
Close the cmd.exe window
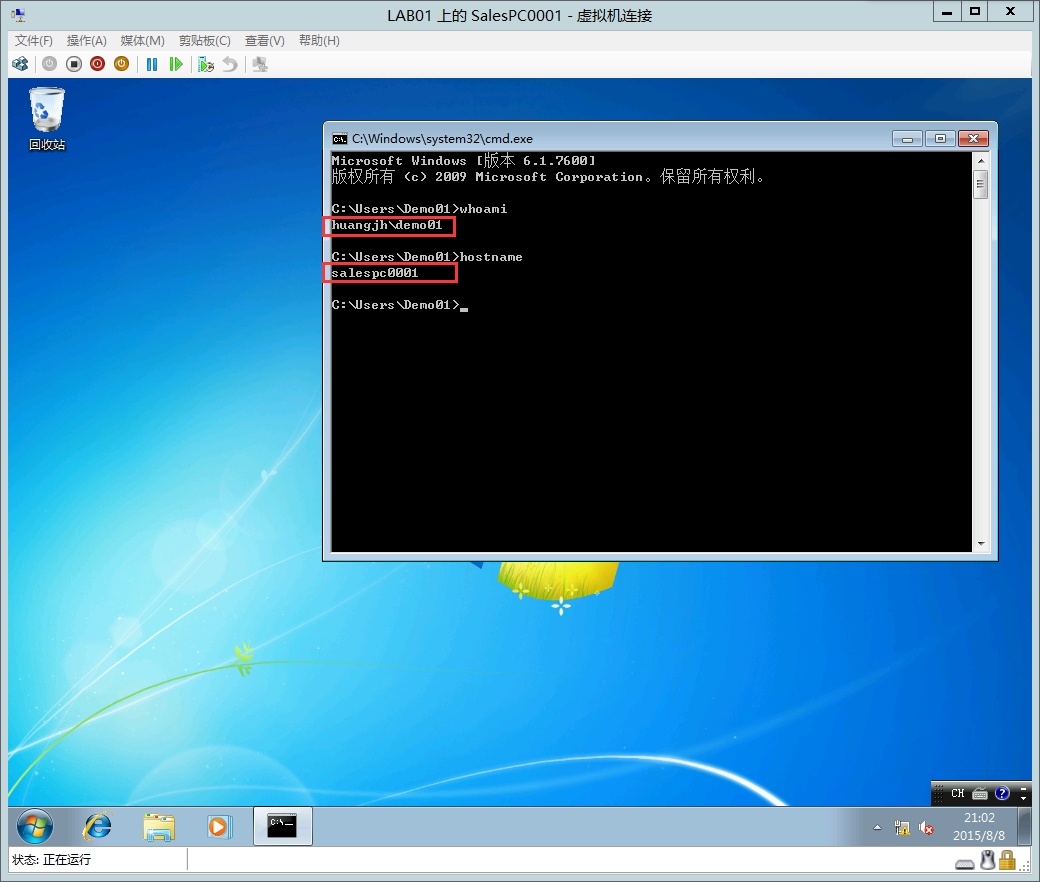(973, 138)
